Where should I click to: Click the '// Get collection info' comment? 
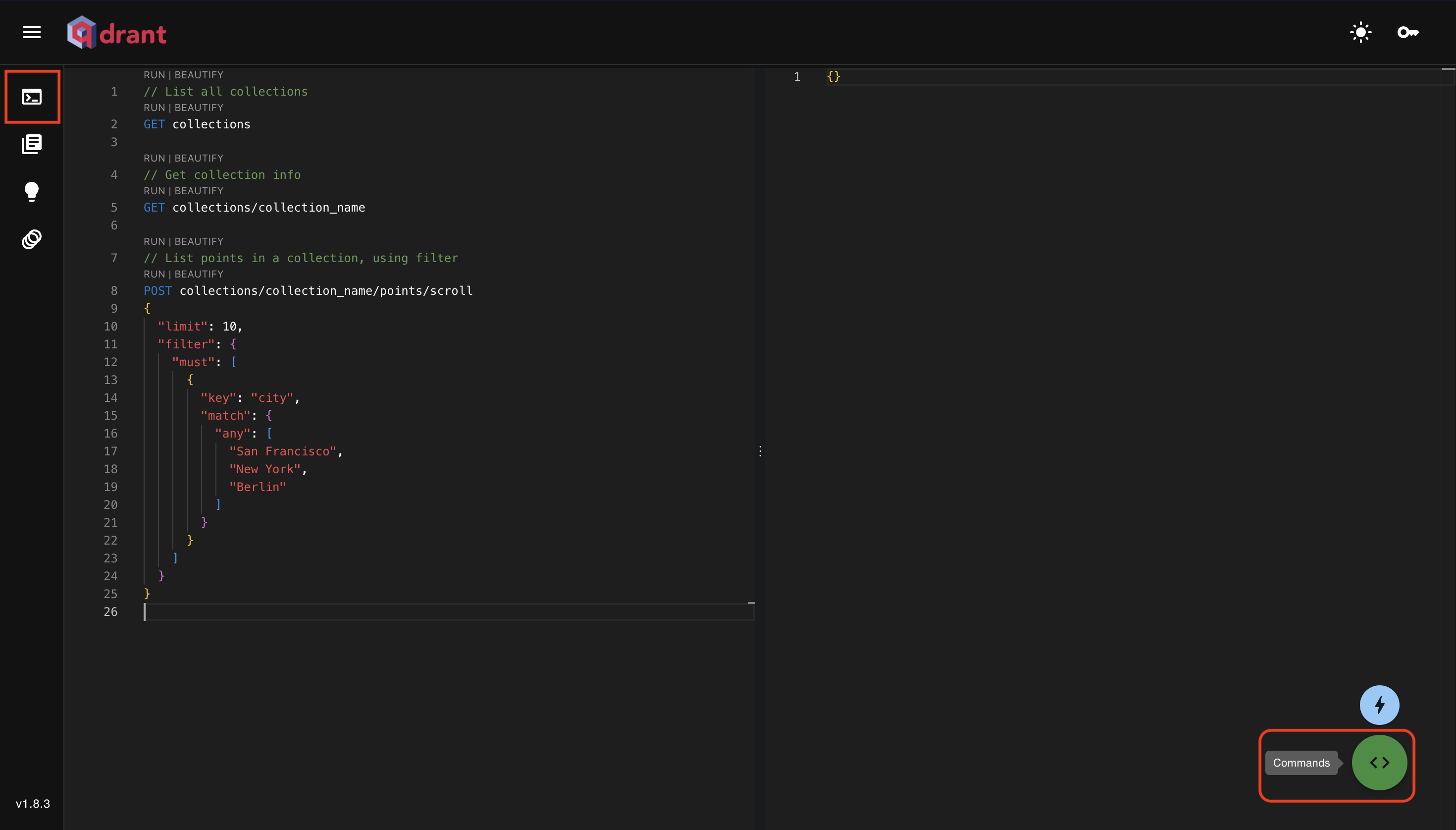point(222,174)
